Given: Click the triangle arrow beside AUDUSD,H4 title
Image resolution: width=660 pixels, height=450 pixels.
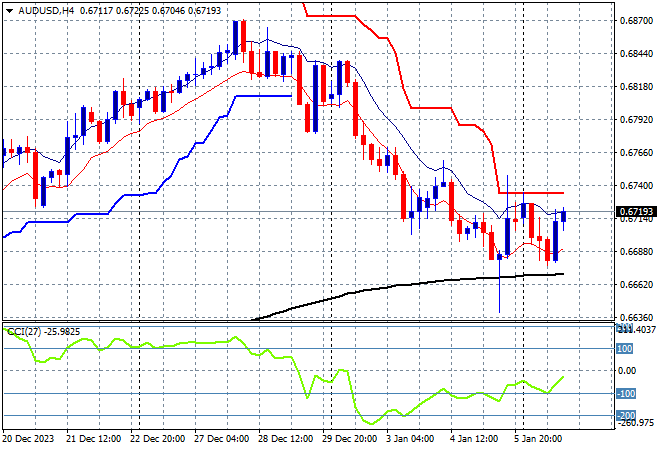Looking at the screenshot, I should [8, 9].
